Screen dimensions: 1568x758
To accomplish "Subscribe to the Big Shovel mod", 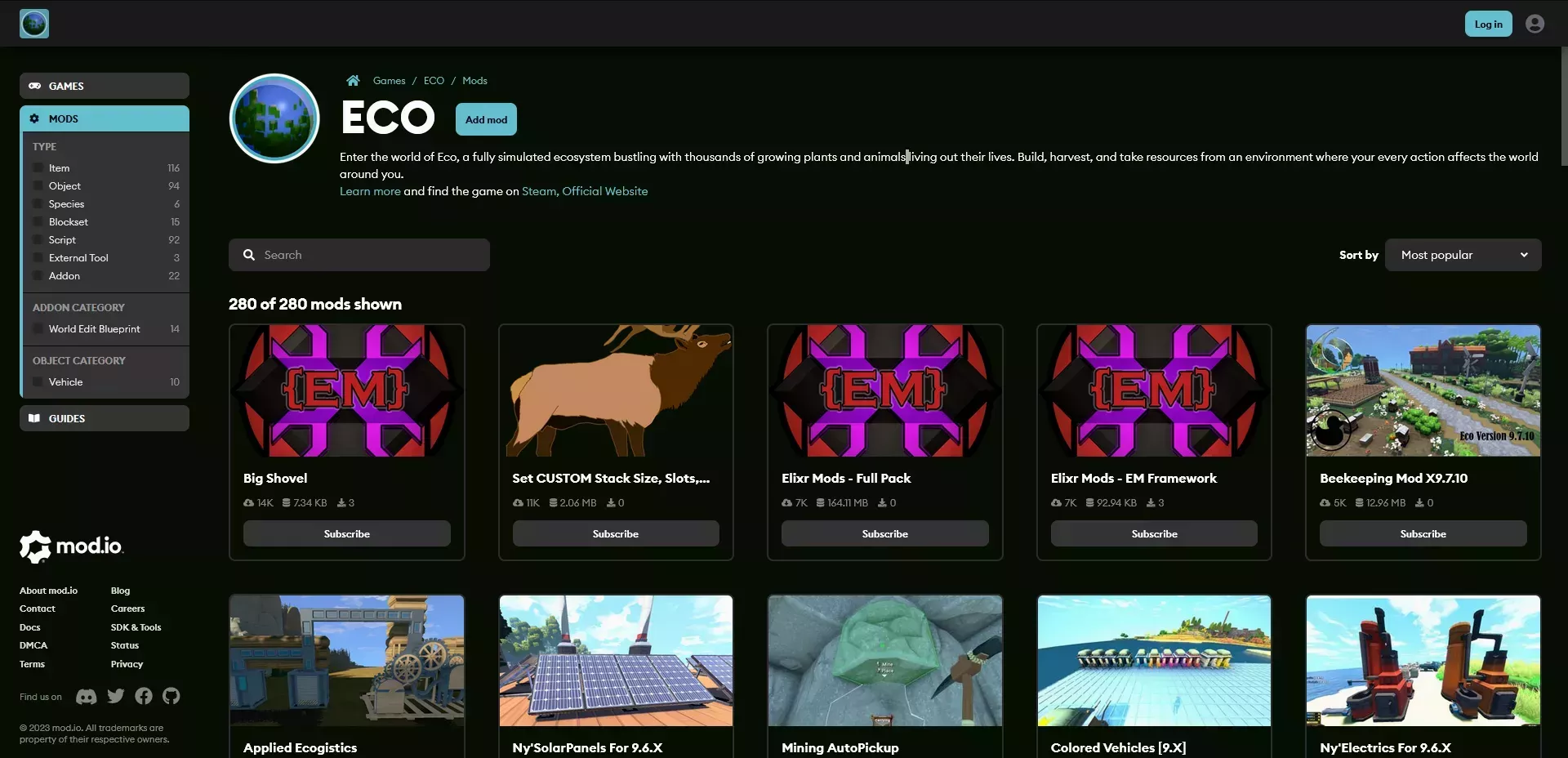I will click(x=346, y=533).
